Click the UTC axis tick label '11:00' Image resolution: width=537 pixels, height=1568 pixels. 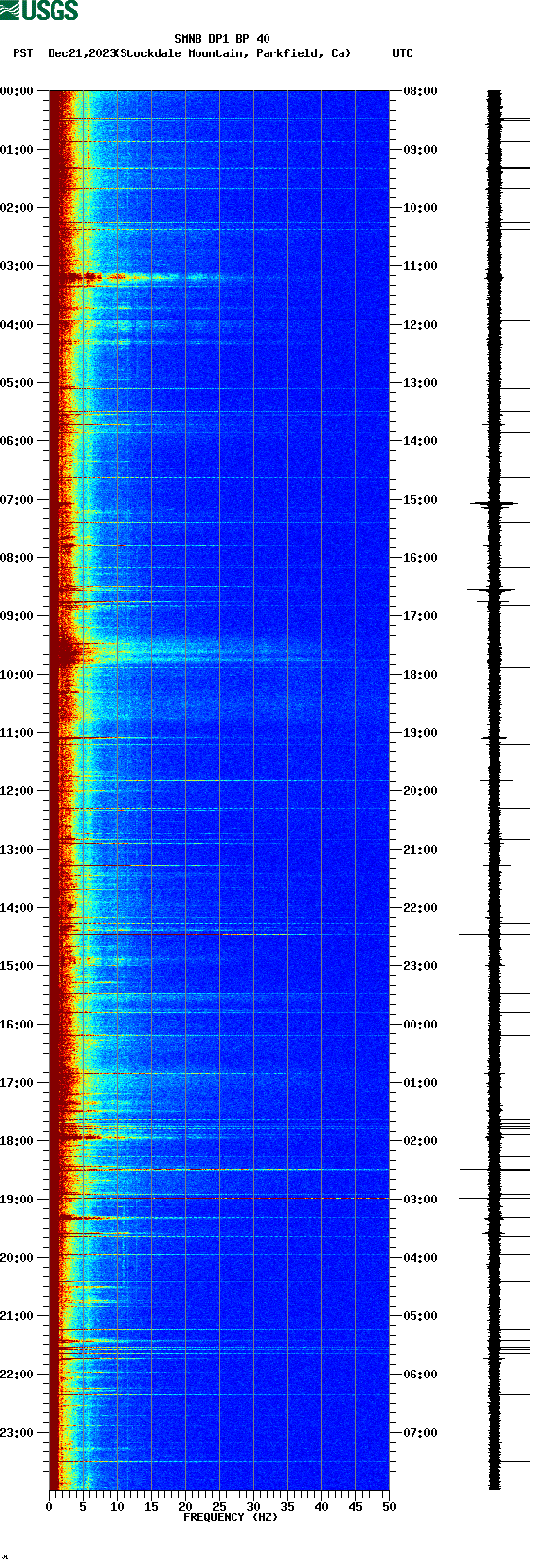[420, 266]
